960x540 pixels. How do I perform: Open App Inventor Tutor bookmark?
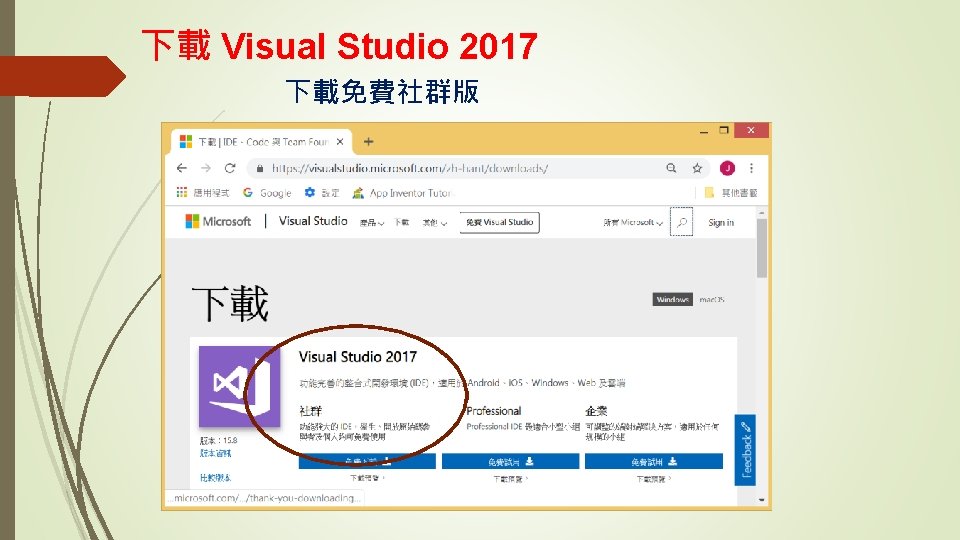[402, 192]
